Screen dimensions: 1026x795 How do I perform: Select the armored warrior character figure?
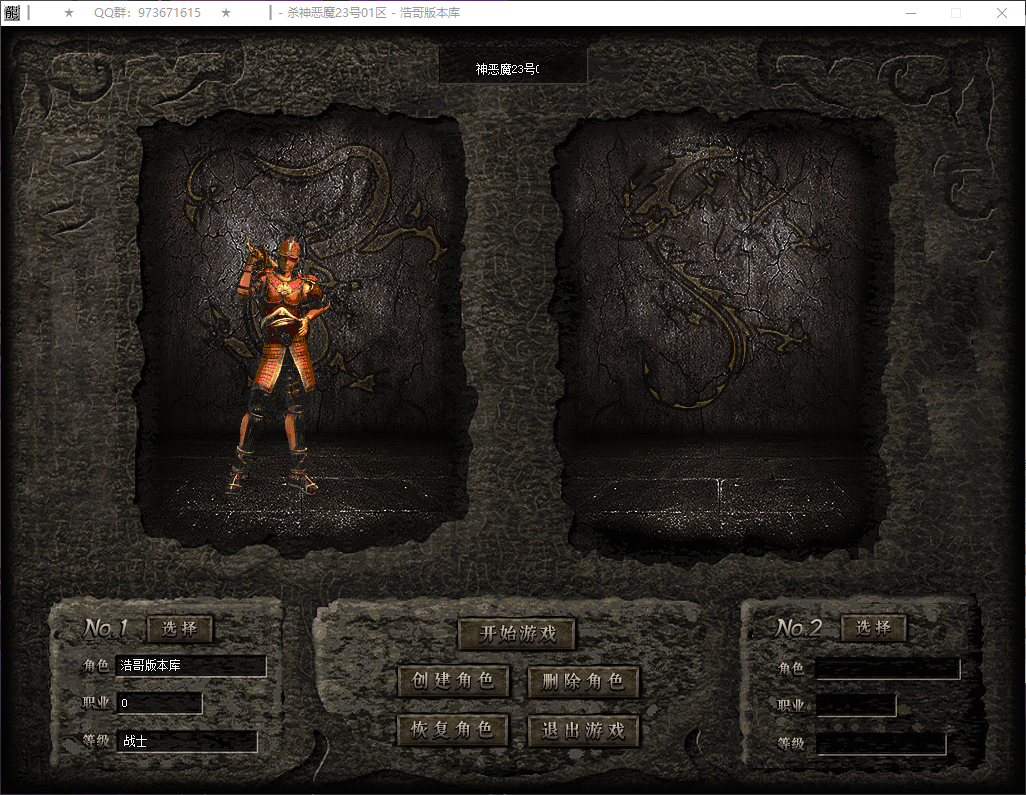(x=281, y=365)
